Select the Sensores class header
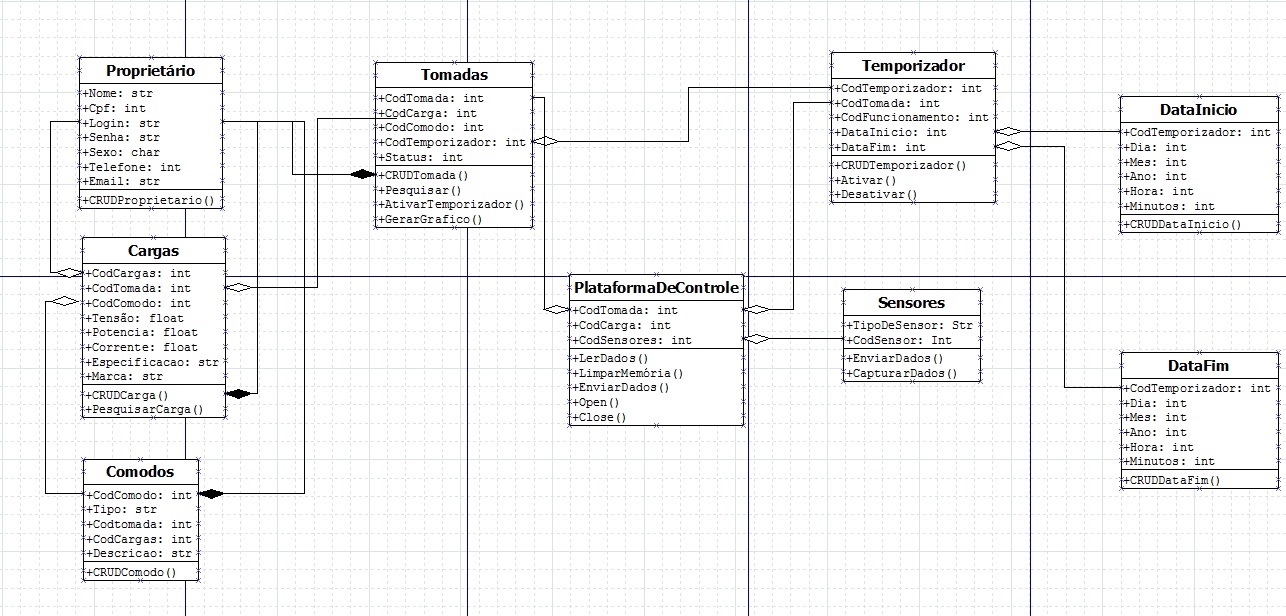Screen dimensions: 1286x616 (x=911, y=303)
